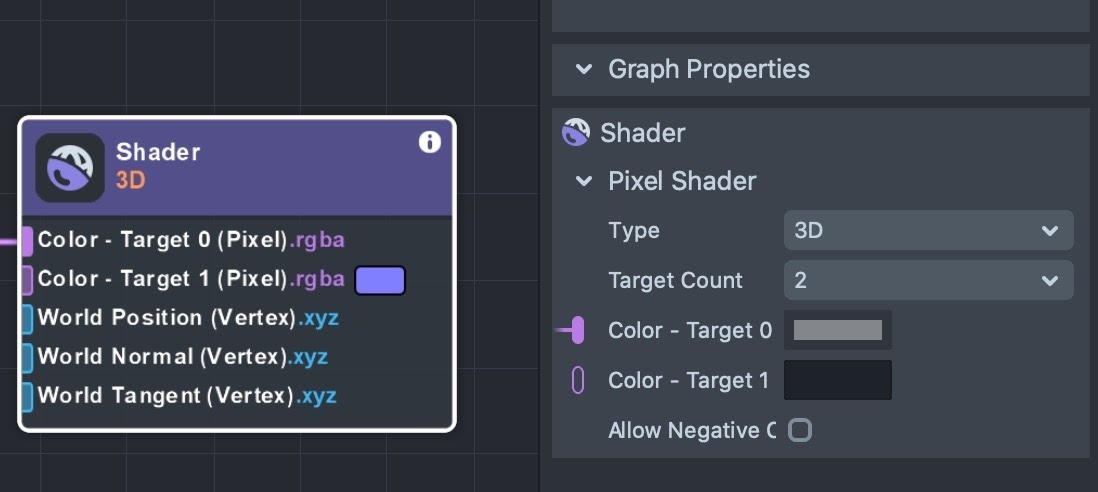Open the gray Color - Target 0 swatch

click(x=837, y=330)
